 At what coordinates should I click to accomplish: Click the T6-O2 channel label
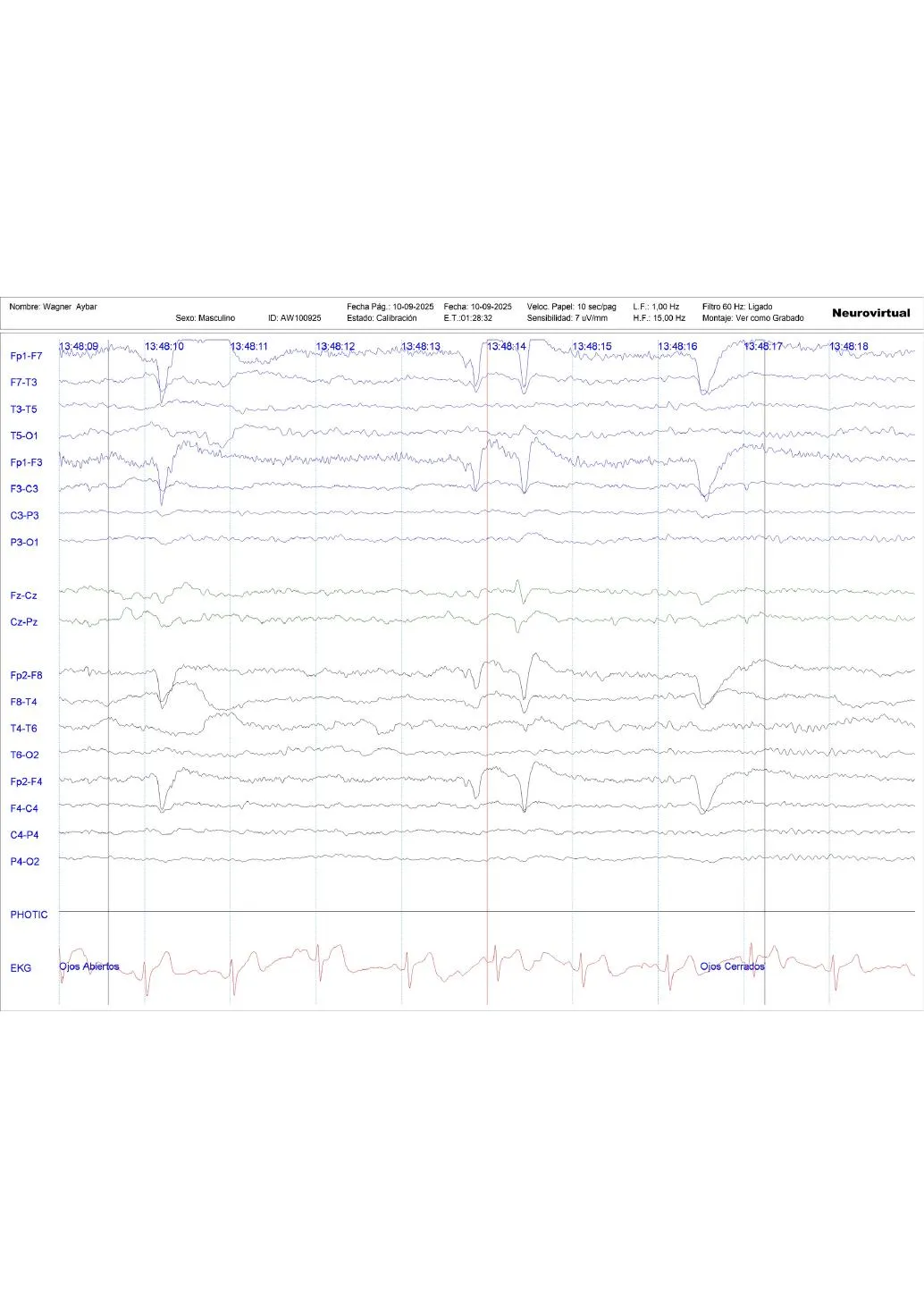tap(24, 755)
